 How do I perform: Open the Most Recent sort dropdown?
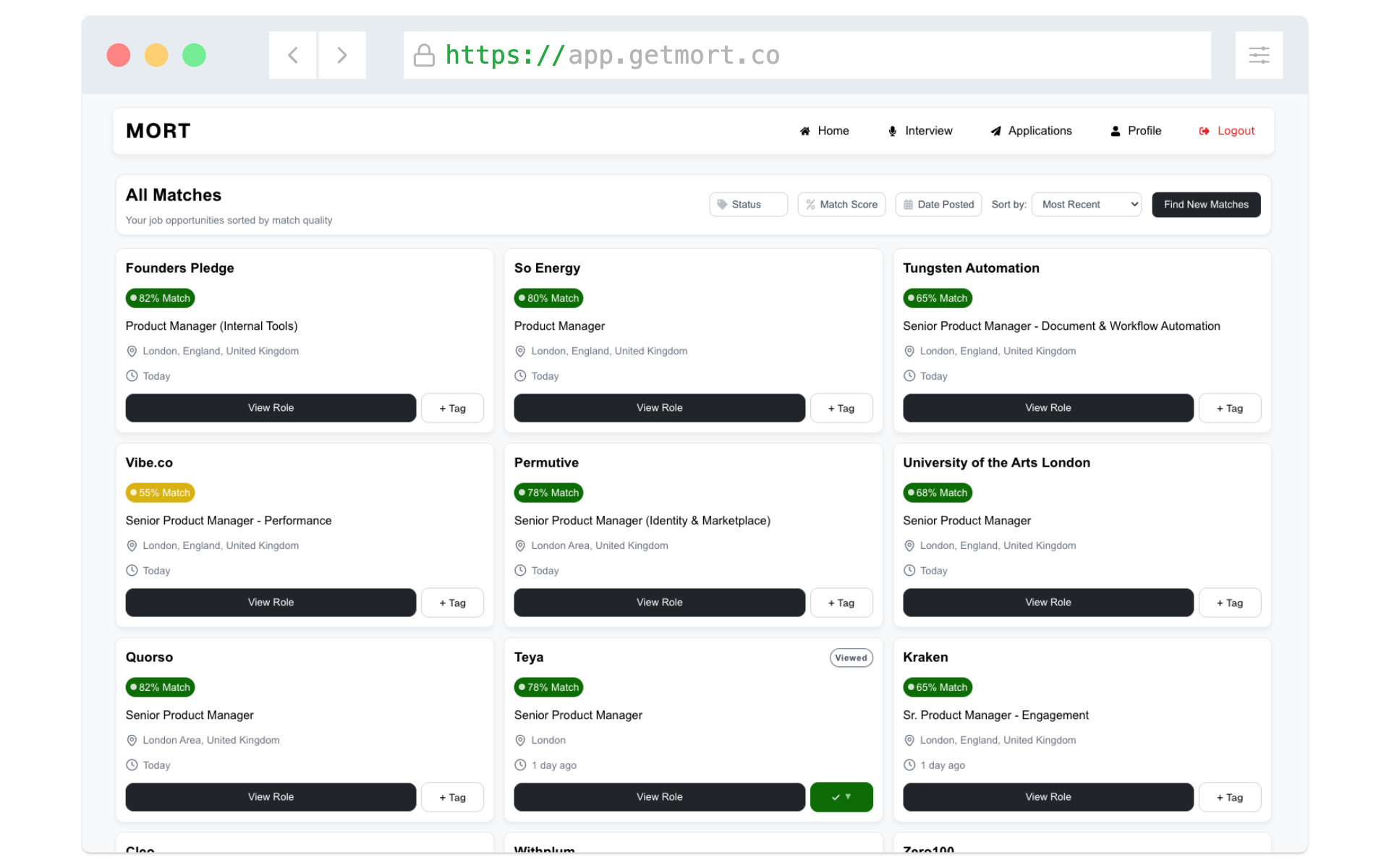point(1086,205)
